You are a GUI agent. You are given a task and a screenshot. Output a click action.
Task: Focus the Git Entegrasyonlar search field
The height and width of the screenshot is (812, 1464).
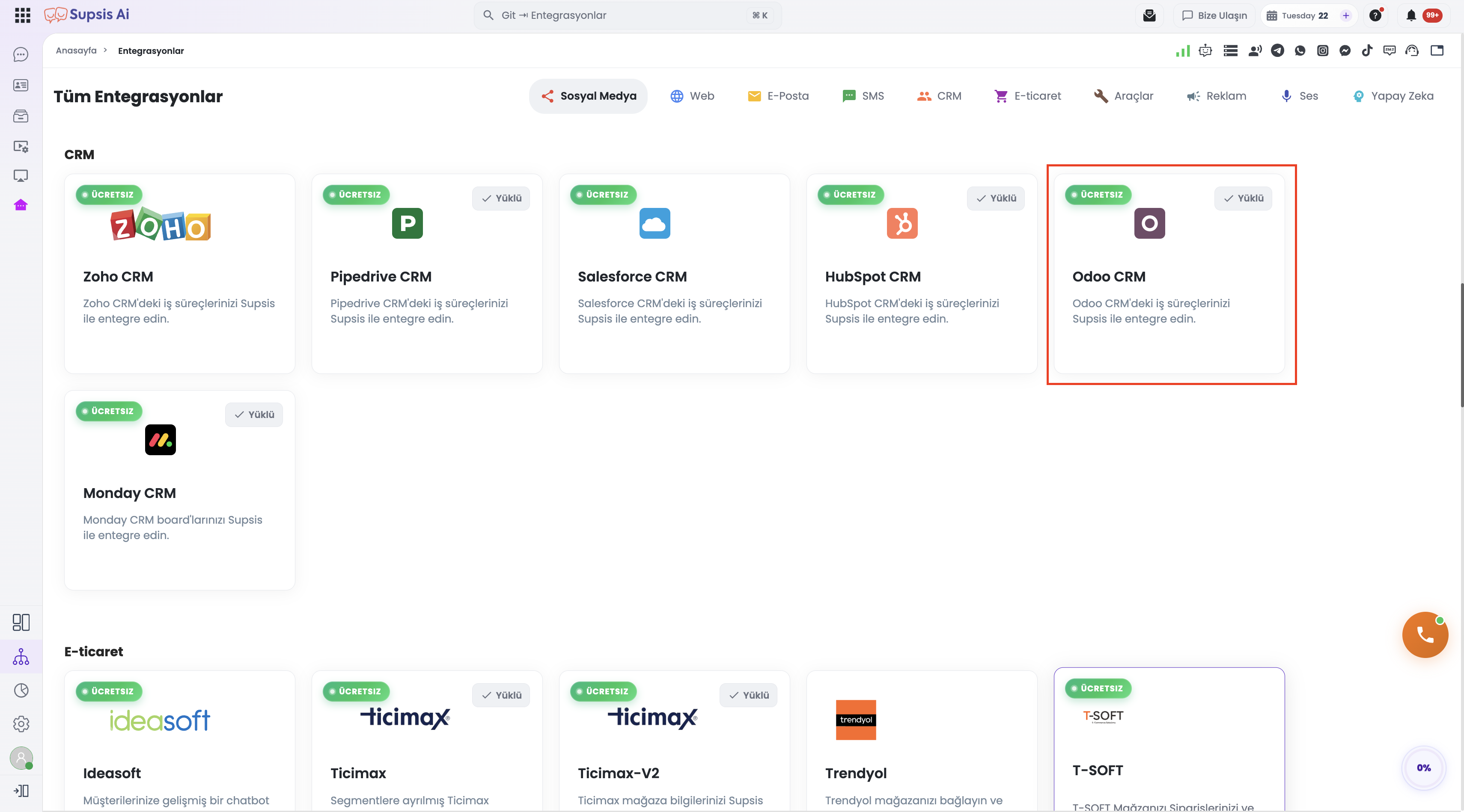coord(628,15)
